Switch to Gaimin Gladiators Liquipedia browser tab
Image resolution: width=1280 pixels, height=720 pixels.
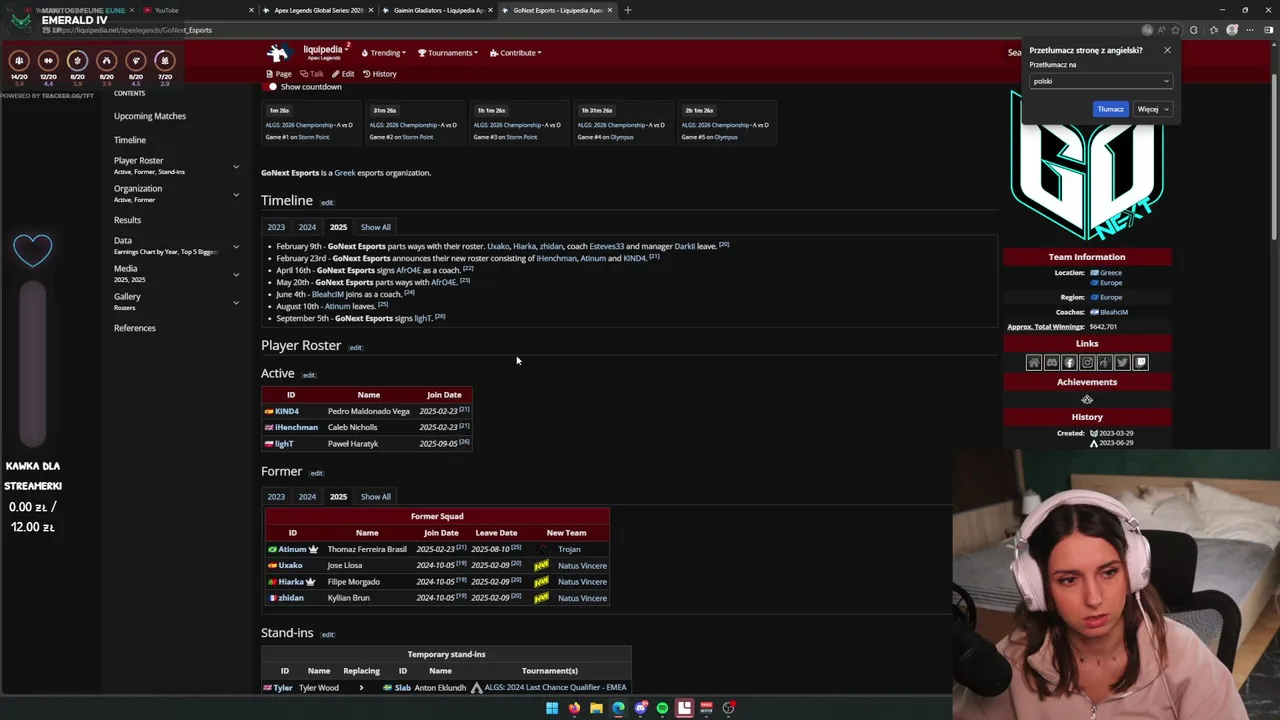438,10
